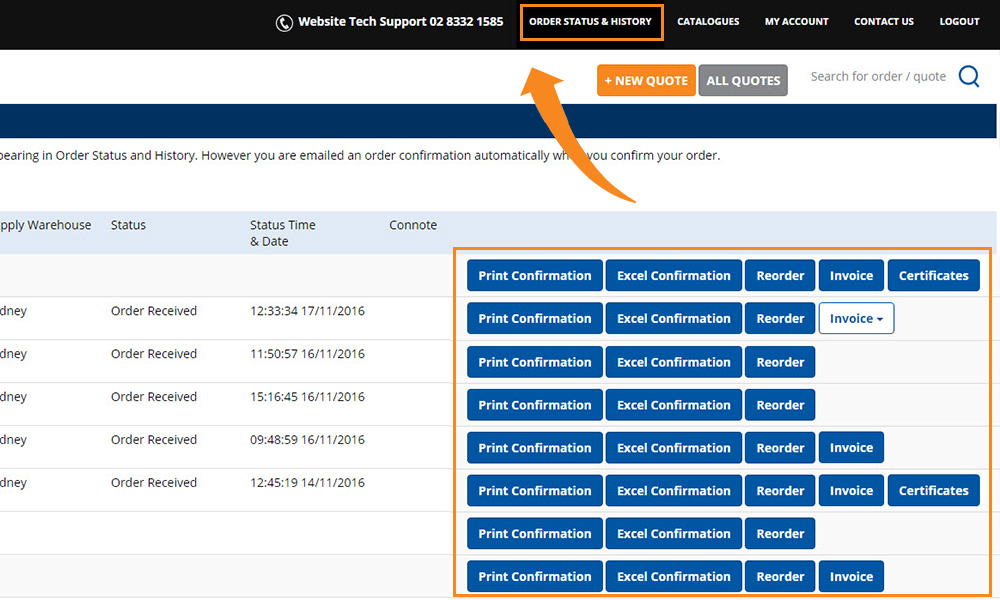Image resolution: width=1000 pixels, height=600 pixels.
Task: Go to the Catalogues menu item
Action: (x=708, y=22)
